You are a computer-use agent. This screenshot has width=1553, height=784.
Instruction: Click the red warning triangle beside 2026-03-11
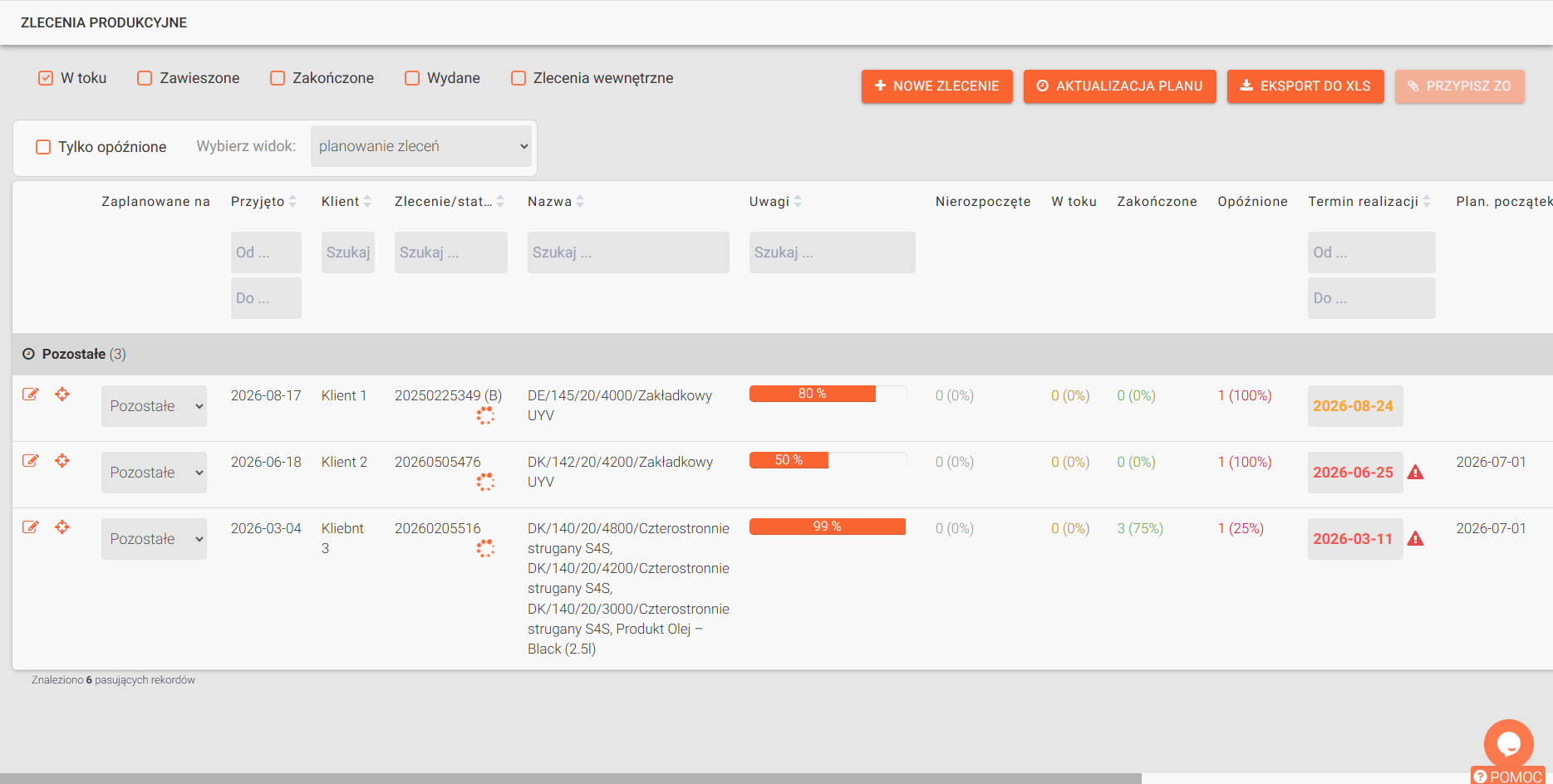tap(1416, 539)
